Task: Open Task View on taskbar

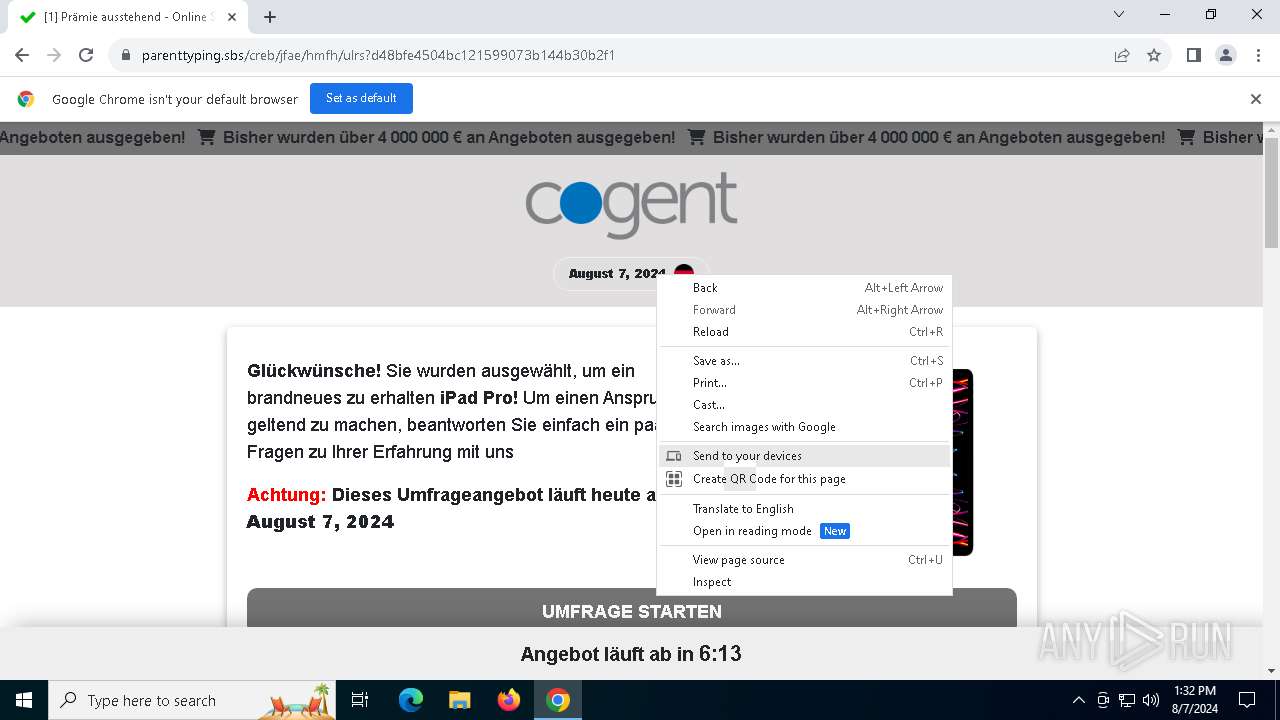Action: pyautogui.click(x=360, y=700)
